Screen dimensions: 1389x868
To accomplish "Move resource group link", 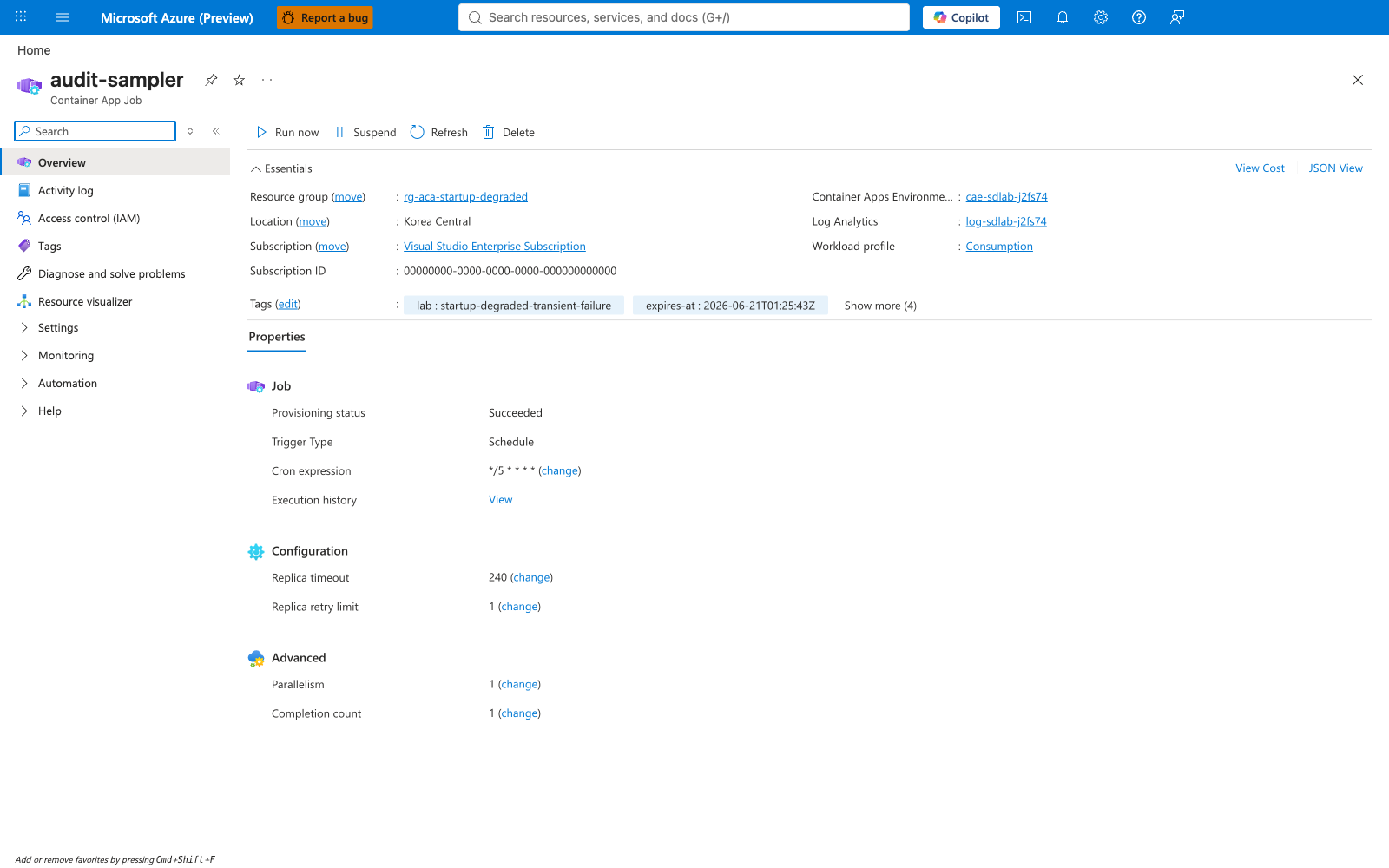I will pyautogui.click(x=348, y=197).
